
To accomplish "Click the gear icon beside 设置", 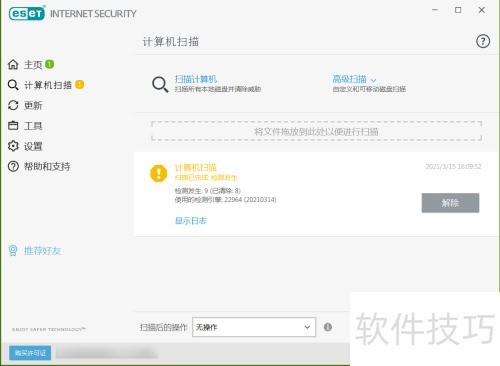I will coord(13,146).
